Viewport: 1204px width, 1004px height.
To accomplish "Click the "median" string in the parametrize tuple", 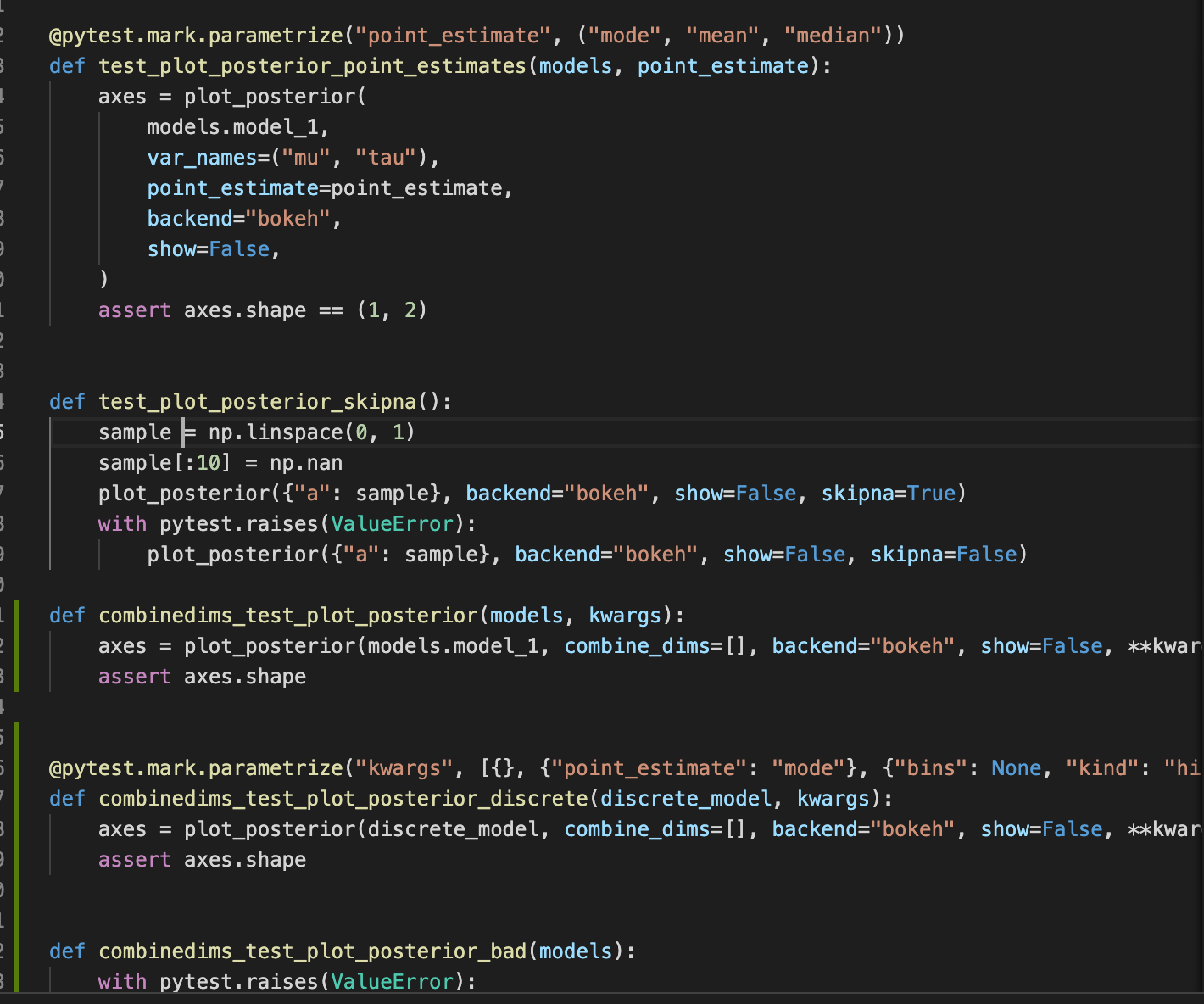I will click(x=833, y=35).
